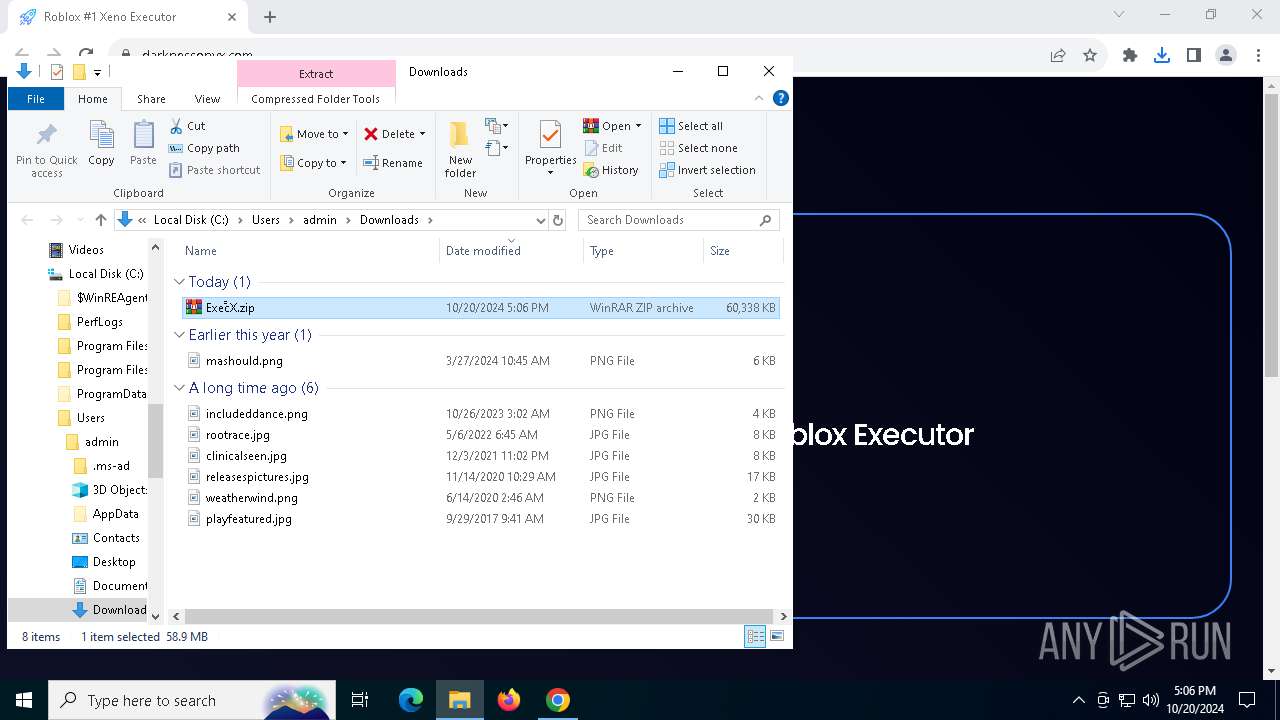Click Users in address breadcrumb

266,220
